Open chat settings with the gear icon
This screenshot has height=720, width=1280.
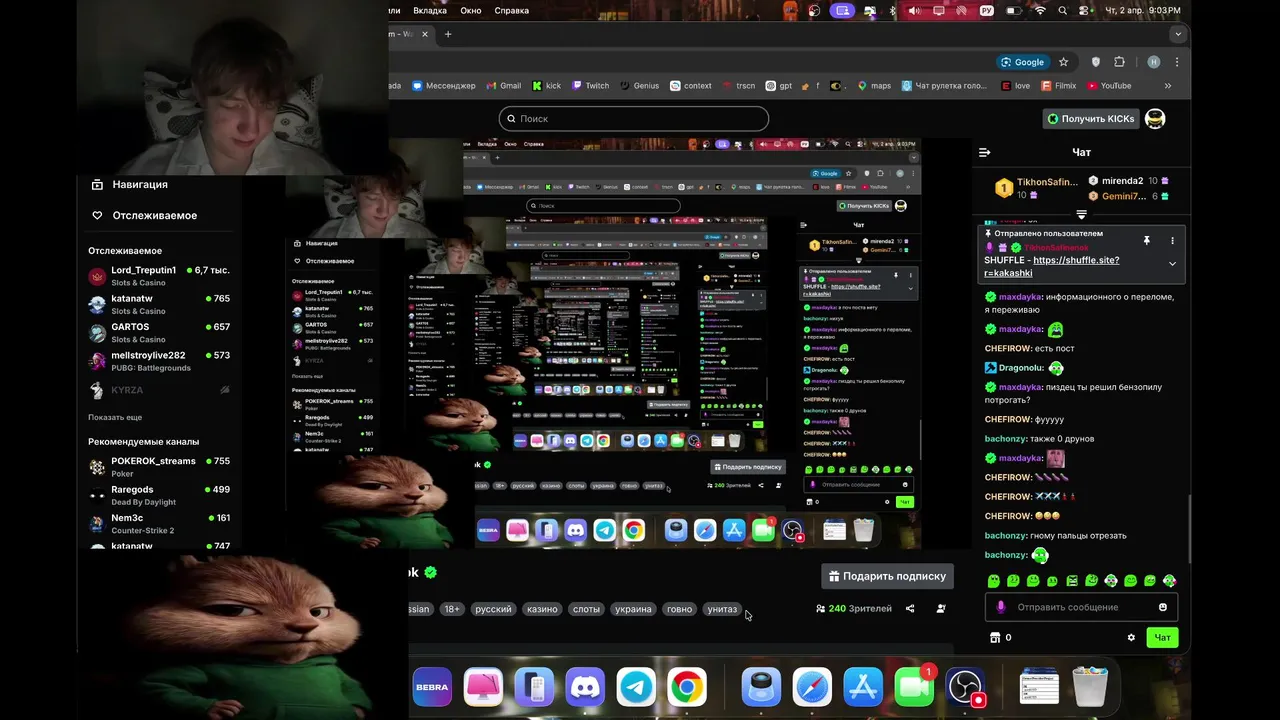tap(1131, 637)
